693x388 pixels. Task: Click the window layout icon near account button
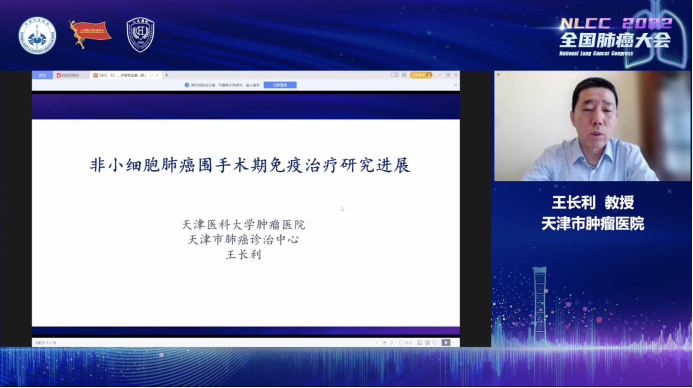[x=395, y=75]
